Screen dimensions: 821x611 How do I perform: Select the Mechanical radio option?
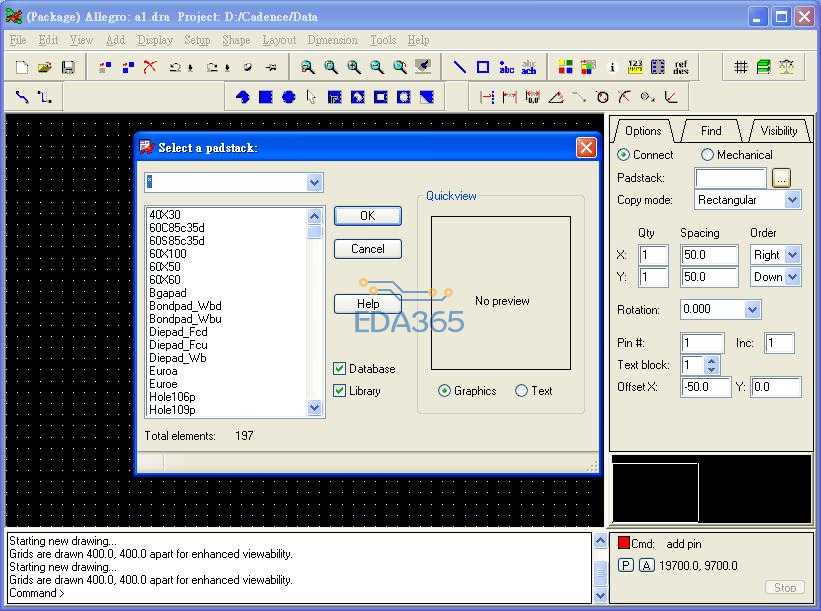coord(708,155)
